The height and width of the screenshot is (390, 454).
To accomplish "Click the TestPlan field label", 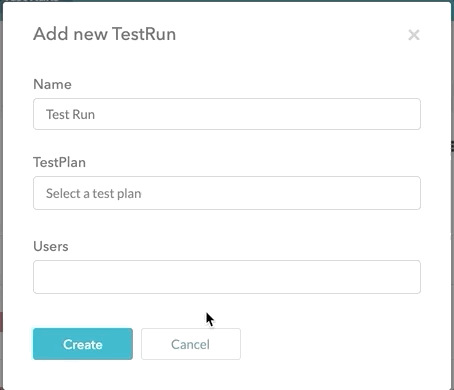I will [59, 162].
